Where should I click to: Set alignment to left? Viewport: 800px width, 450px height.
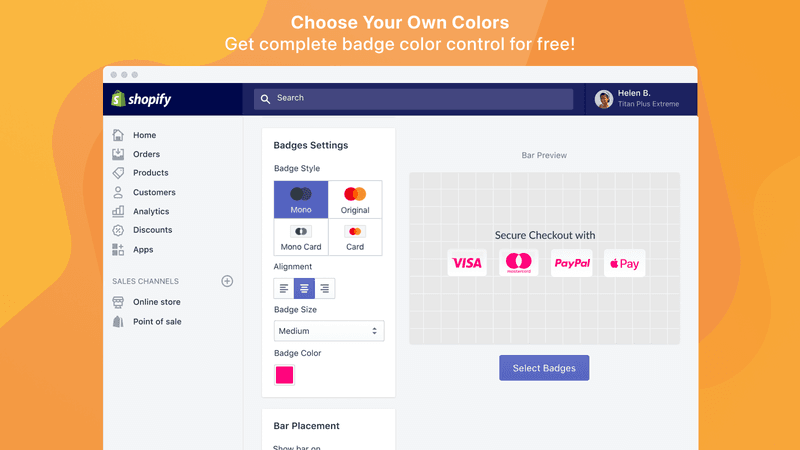(284, 289)
